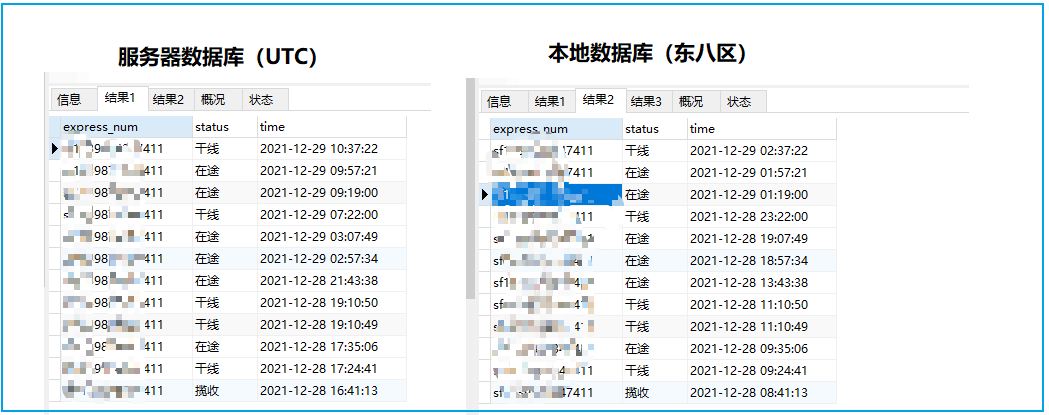The width and height of the screenshot is (1049, 415).
Task: Click 揽收 status in the 16:41:13 row
Action: tap(225, 390)
